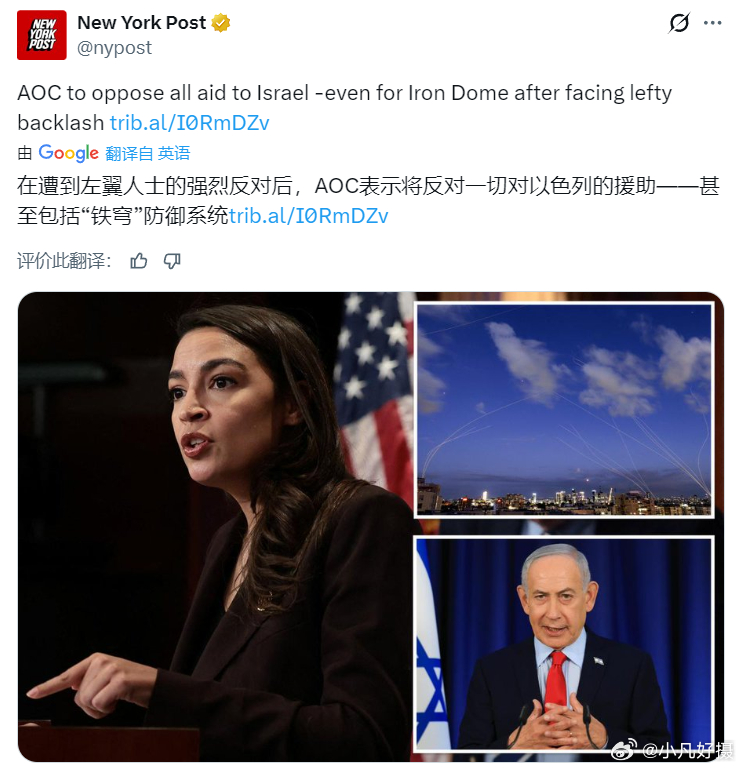
Task: Click the @小凡好摄 watermark text
Action: coord(687,750)
